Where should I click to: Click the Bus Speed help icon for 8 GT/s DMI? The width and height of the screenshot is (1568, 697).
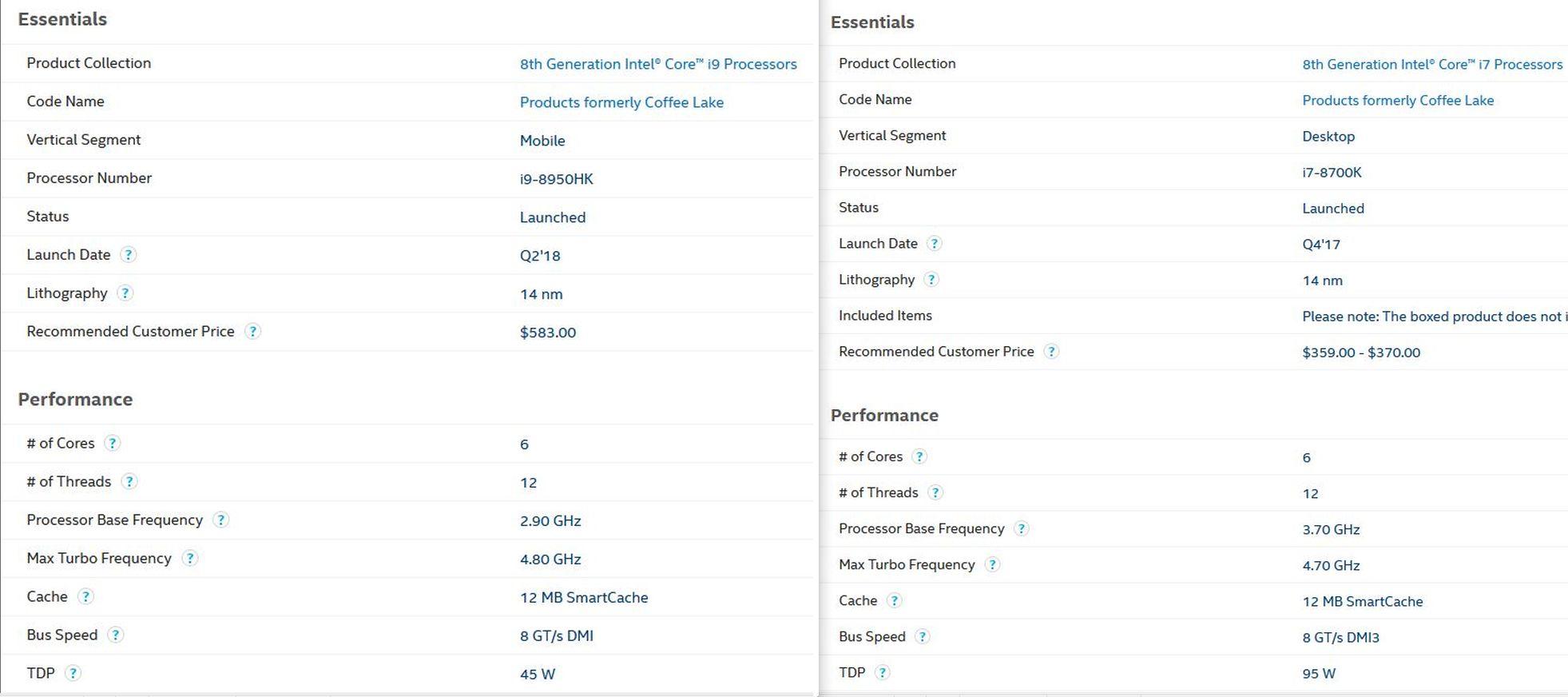(x=116, y=635)
